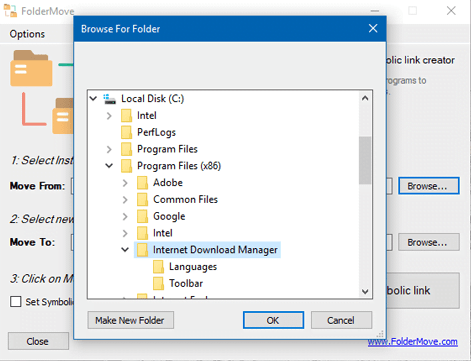471x361 pixels.
Task: Select the Internet Download Manager label
Action: tap(215, 250)
